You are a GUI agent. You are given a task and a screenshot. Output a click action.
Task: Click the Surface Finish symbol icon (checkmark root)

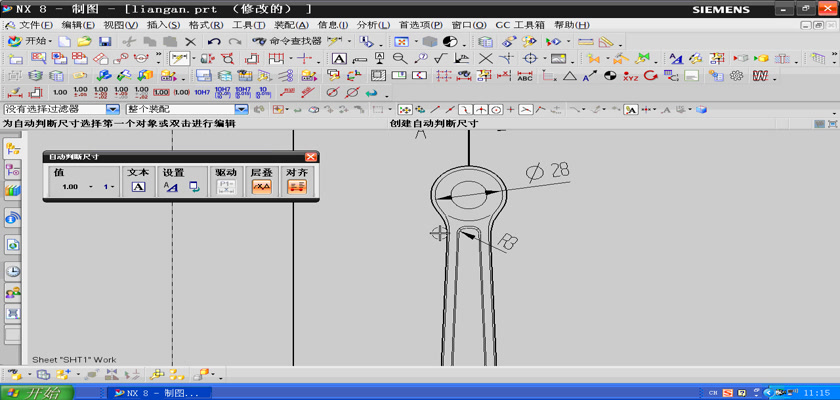(x=440, y=58)
